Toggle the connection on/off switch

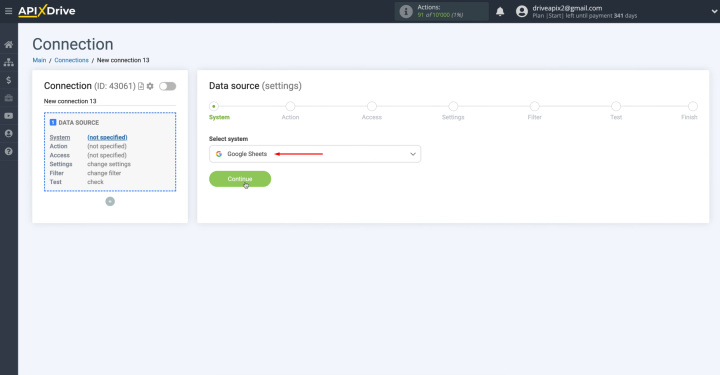(168, 86)
